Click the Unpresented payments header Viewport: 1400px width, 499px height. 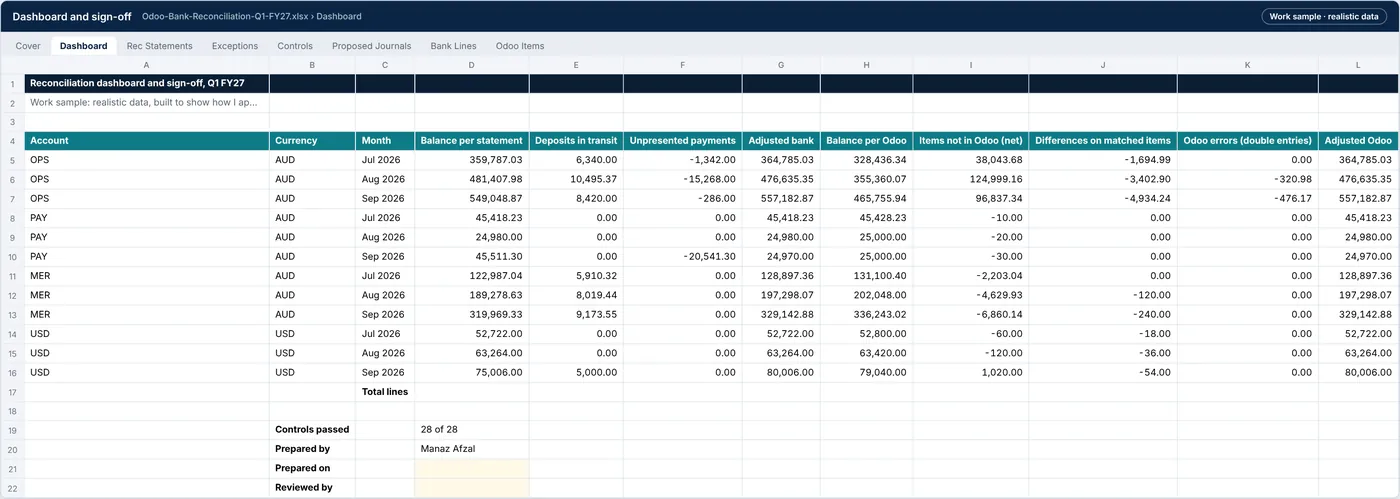[683, 141]
